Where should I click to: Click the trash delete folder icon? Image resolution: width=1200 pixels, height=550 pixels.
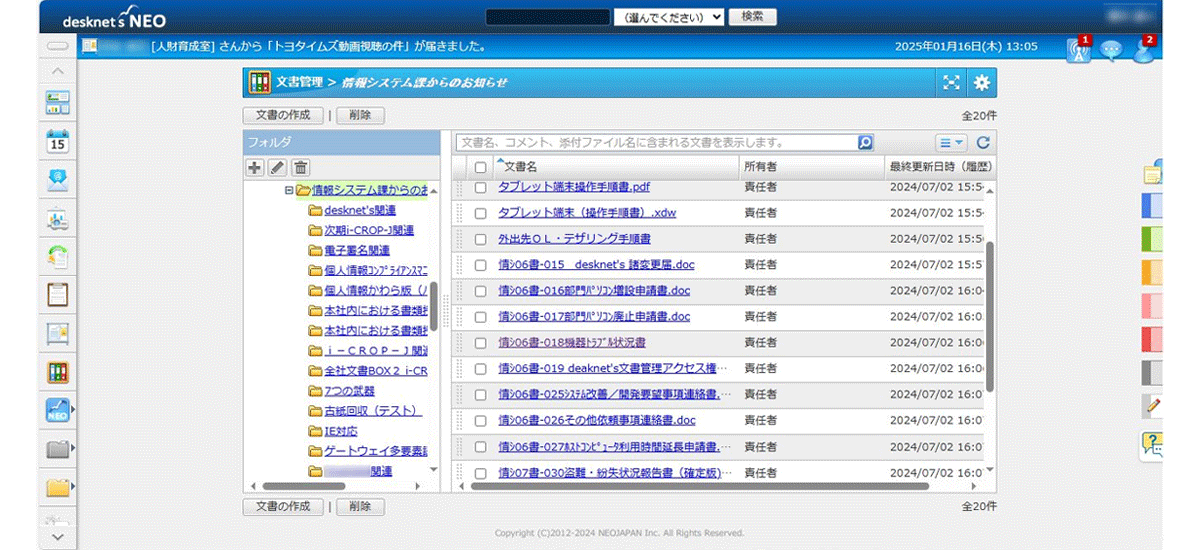tap(300, 168)
